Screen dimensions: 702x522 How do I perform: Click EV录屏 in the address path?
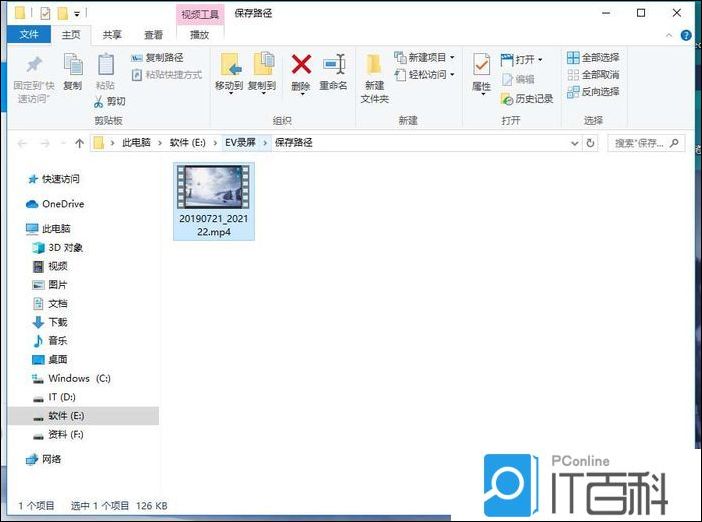pos(240,143)
